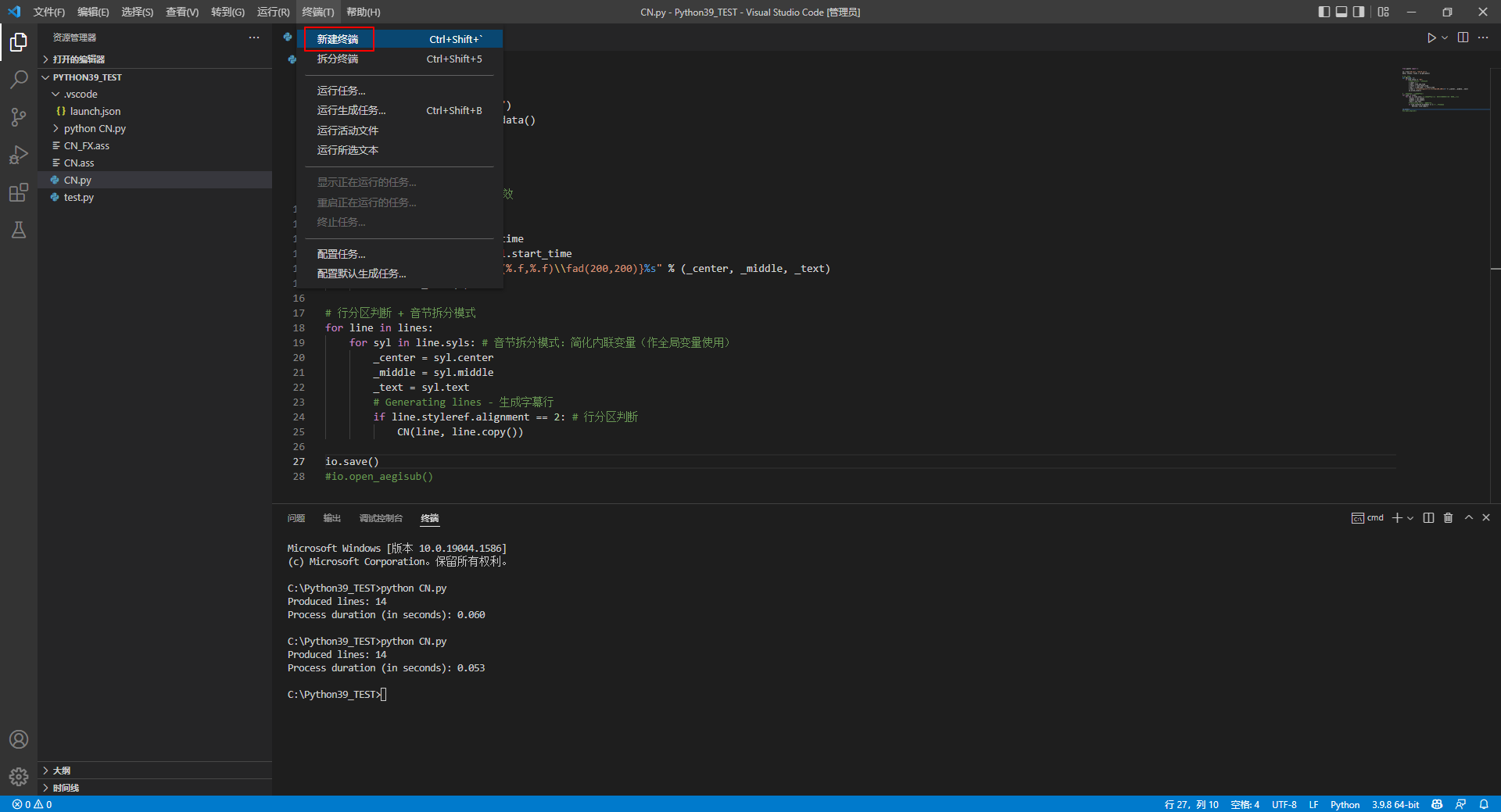Open the Search icon in activity bar

(x=19, y=80)
